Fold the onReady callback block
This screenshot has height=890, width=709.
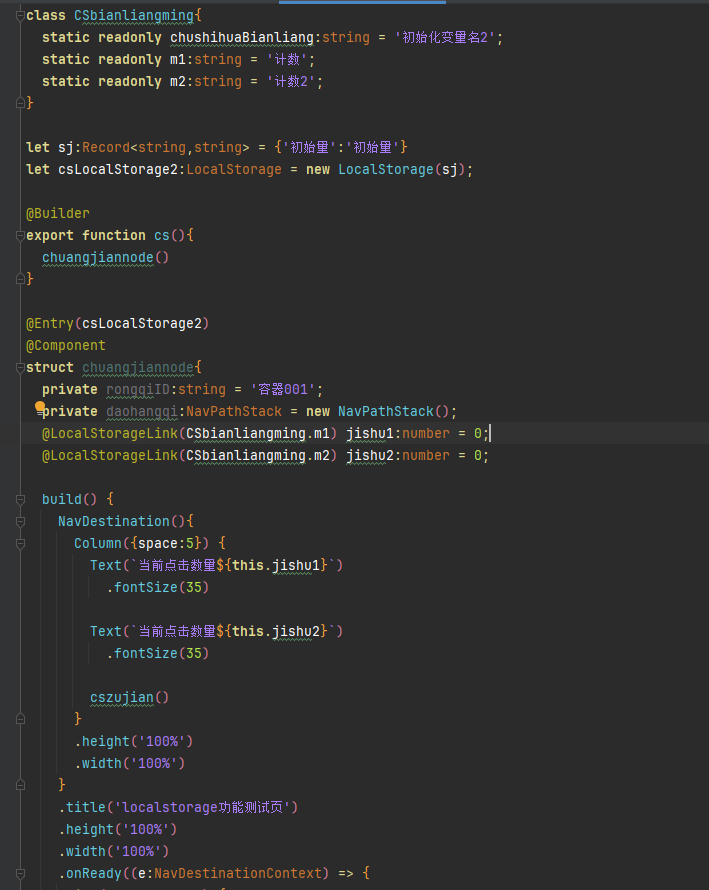(x=19, y=873)
